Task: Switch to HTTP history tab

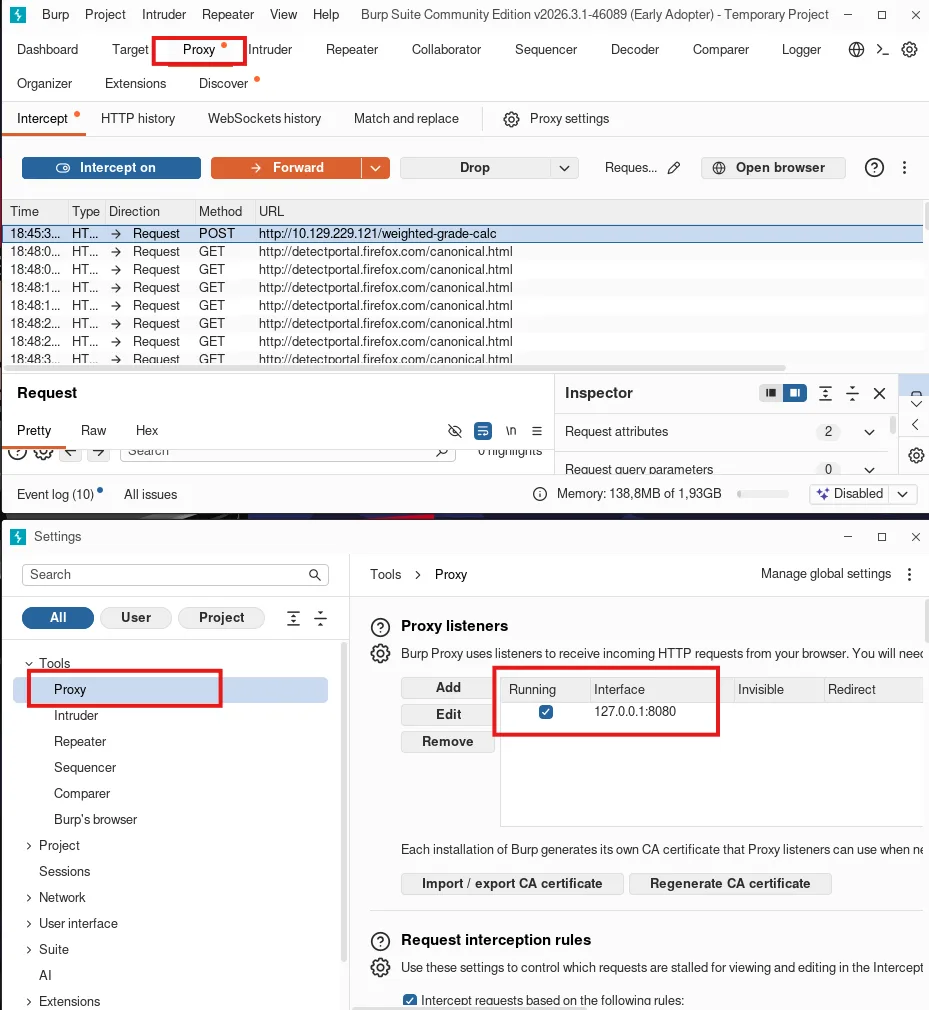Action: coord(138,119)
